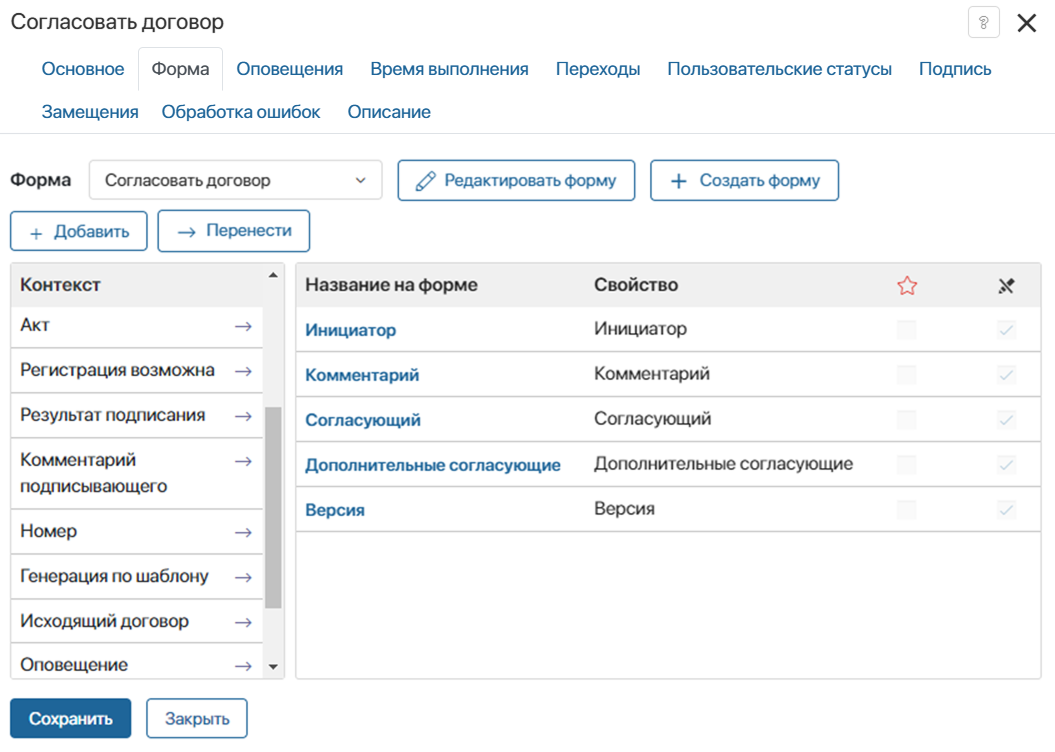This screenshot has height=752, width=1055.
Task: Save changes with Сохранить button
Action: (71, 718)
